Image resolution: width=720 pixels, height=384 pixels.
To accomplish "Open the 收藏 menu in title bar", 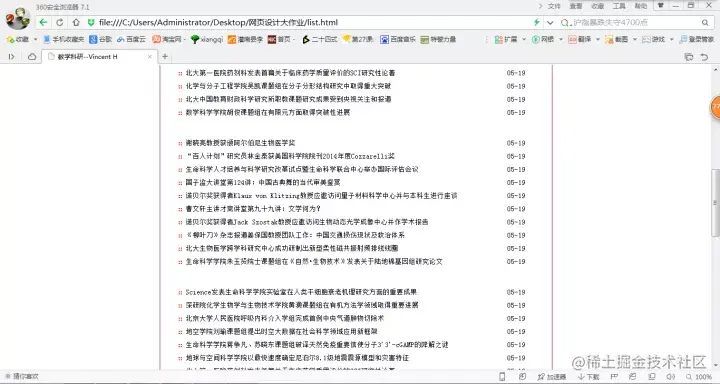I will coord(597,6).
